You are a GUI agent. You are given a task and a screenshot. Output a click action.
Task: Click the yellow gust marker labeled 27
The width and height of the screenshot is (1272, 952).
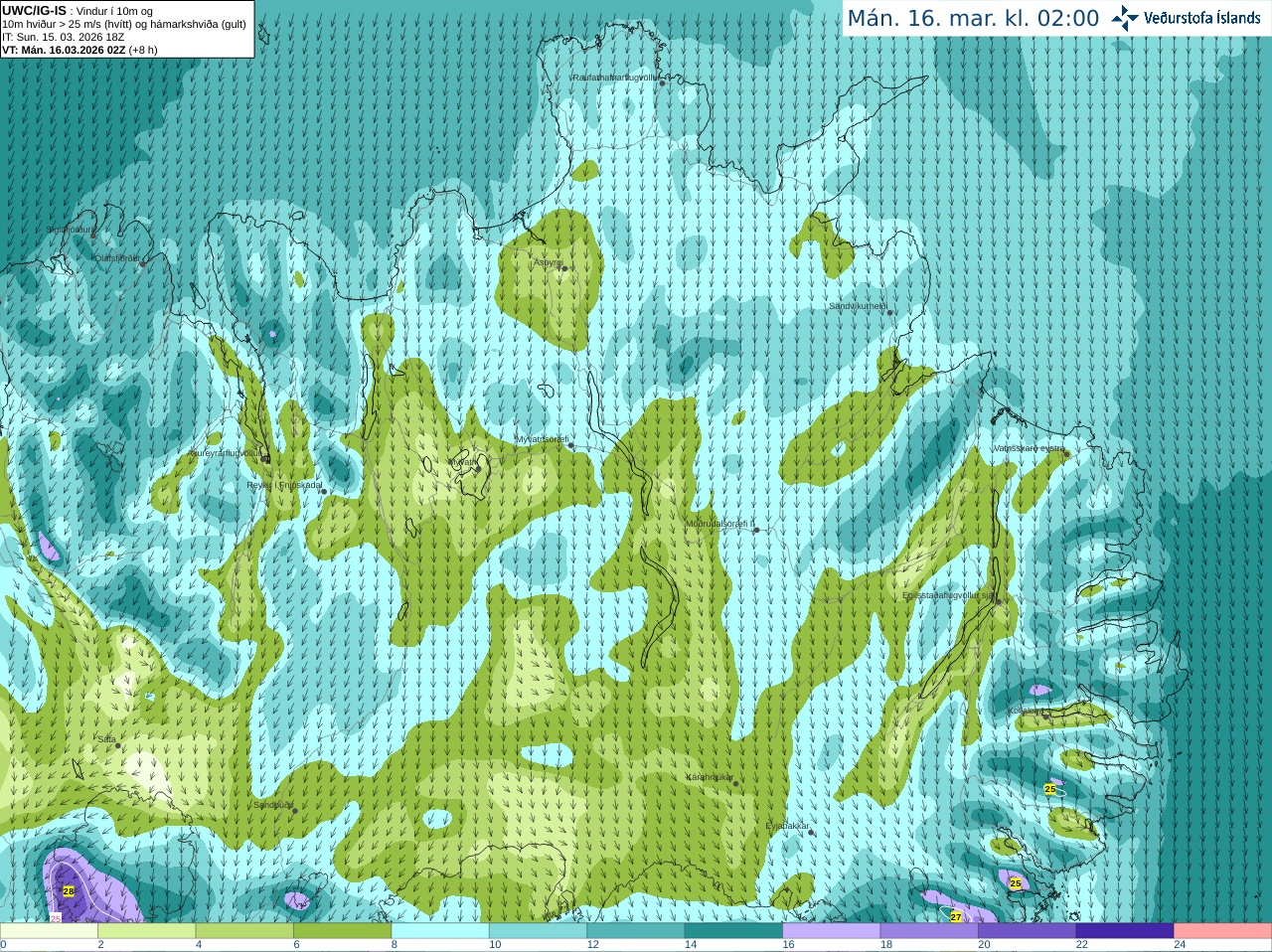coord(955,917)
